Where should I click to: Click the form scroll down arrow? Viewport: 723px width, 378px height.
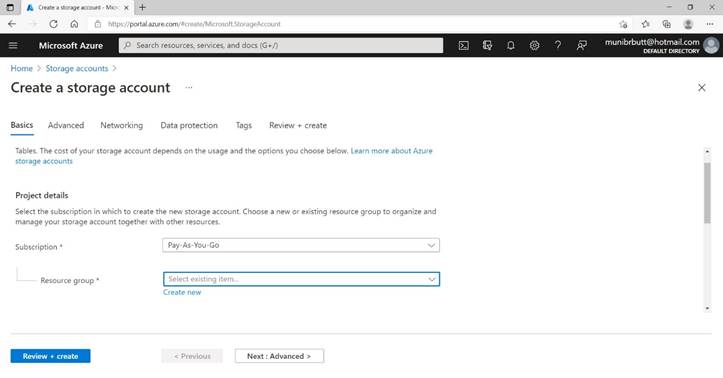[x=707, y=308]
